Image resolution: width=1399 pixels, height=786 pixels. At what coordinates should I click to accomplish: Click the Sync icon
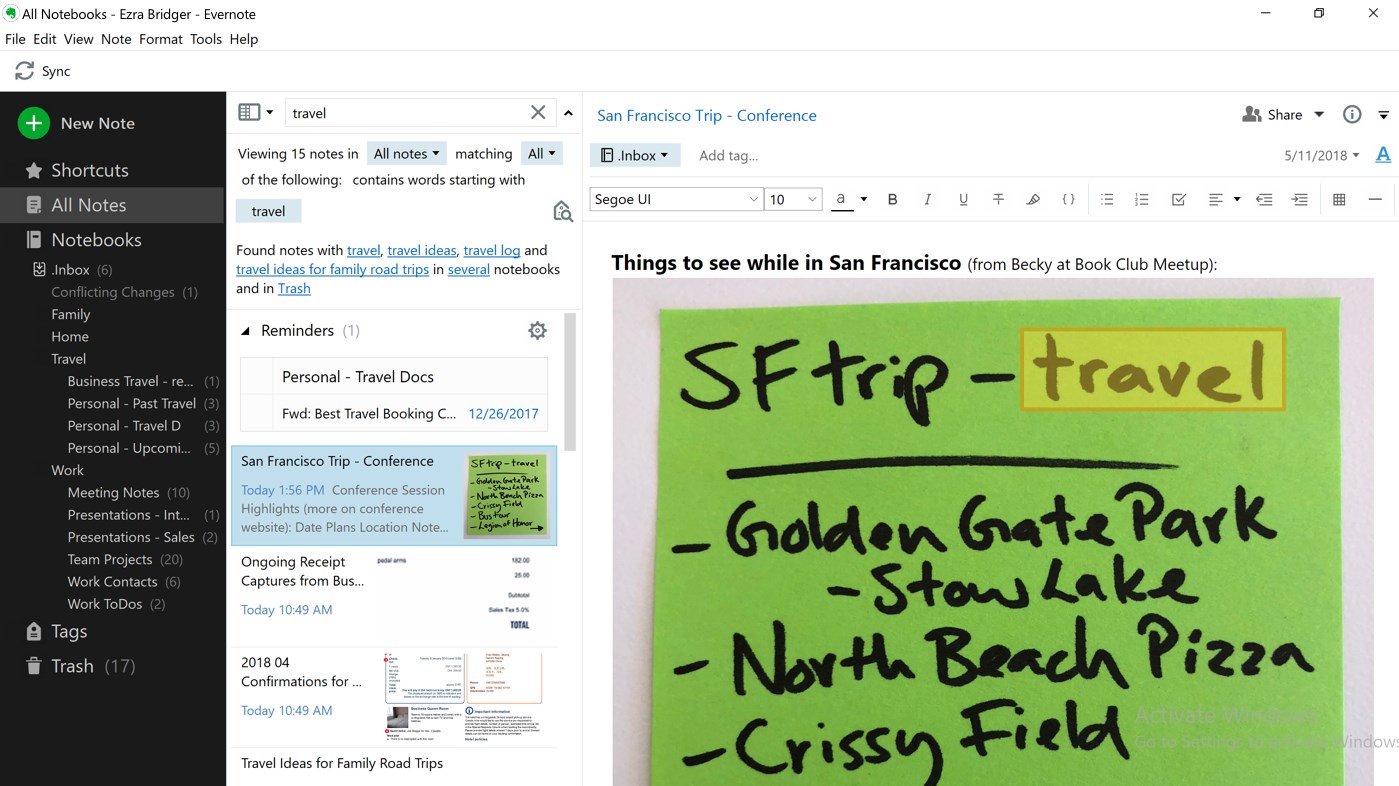click(25, 71)
